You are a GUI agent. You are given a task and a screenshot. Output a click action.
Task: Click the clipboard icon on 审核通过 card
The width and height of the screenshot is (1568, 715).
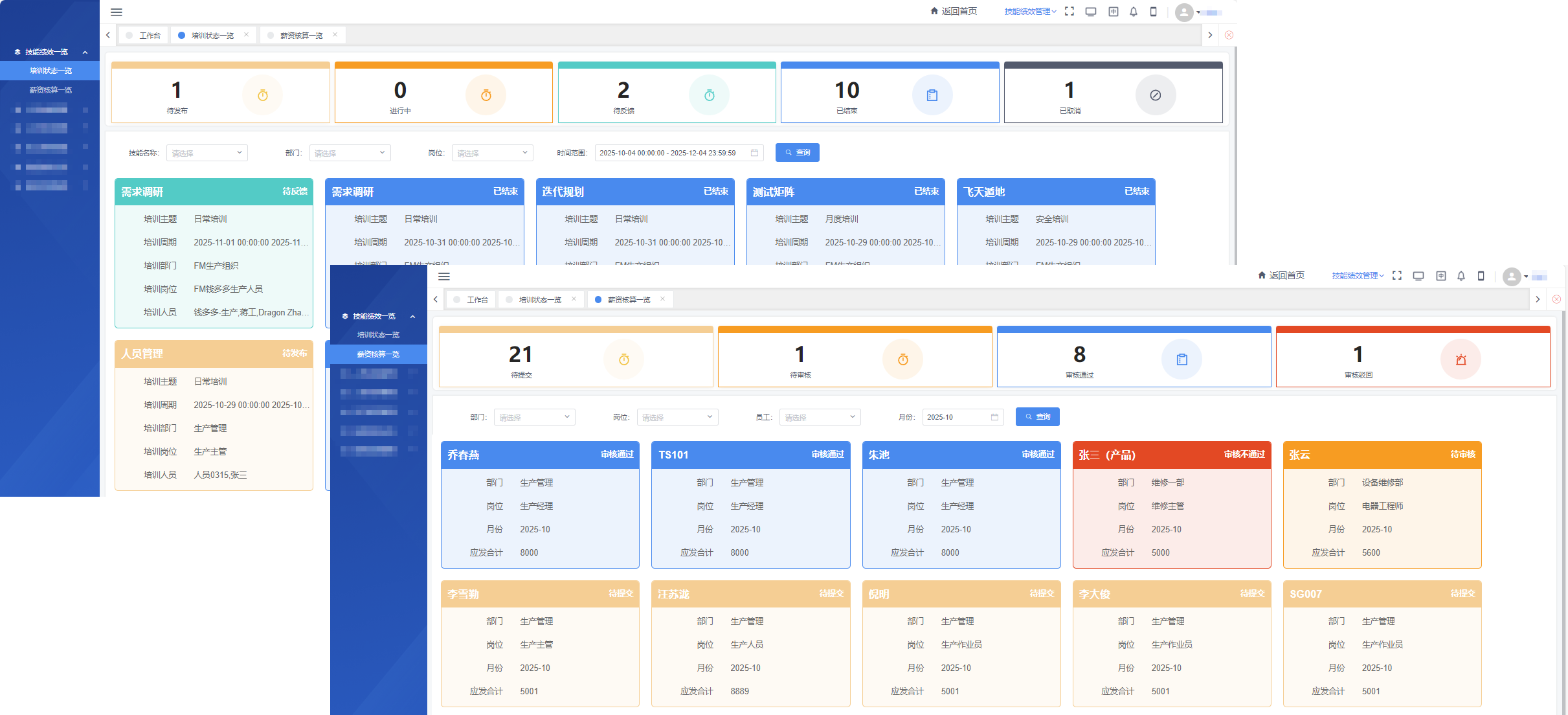click(x=1182, y=359)
